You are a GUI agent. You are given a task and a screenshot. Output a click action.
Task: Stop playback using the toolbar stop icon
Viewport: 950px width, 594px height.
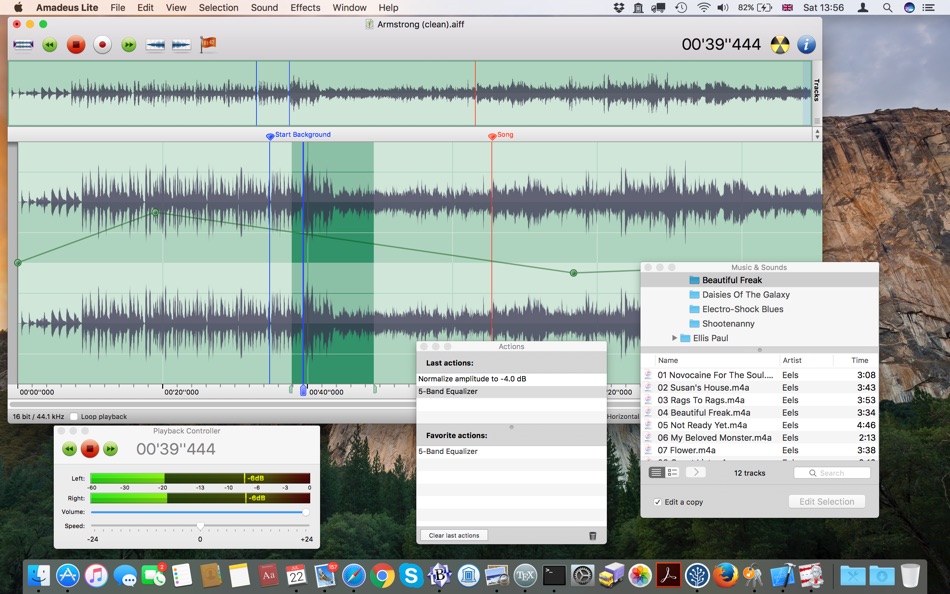[x=74, y=44]
